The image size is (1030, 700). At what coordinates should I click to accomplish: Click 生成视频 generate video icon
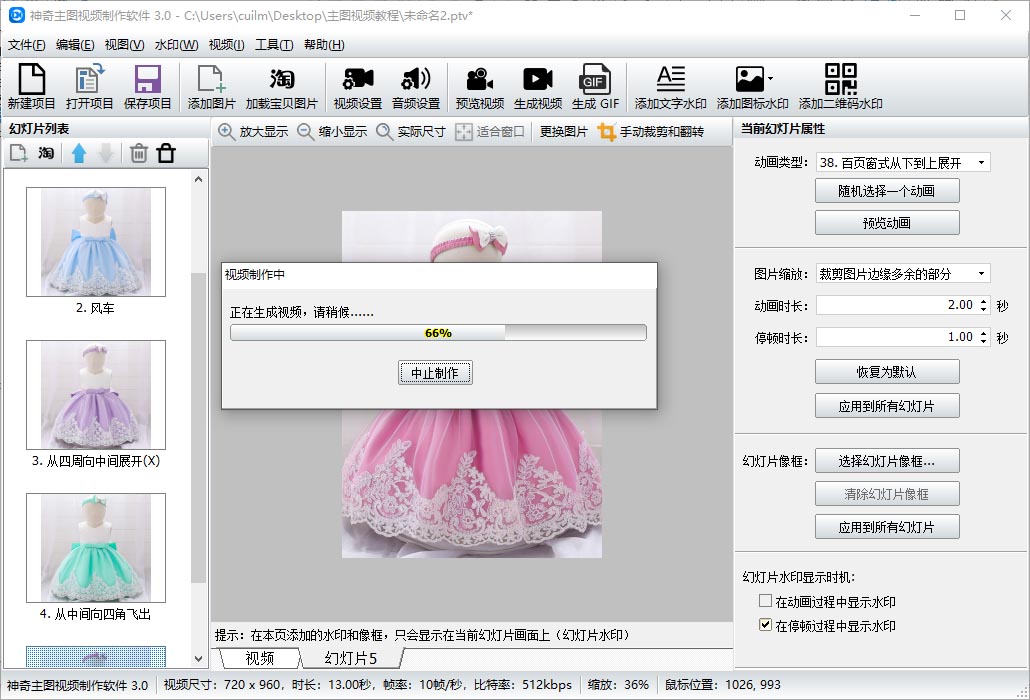pyautogui.click(x=537, y=87)
